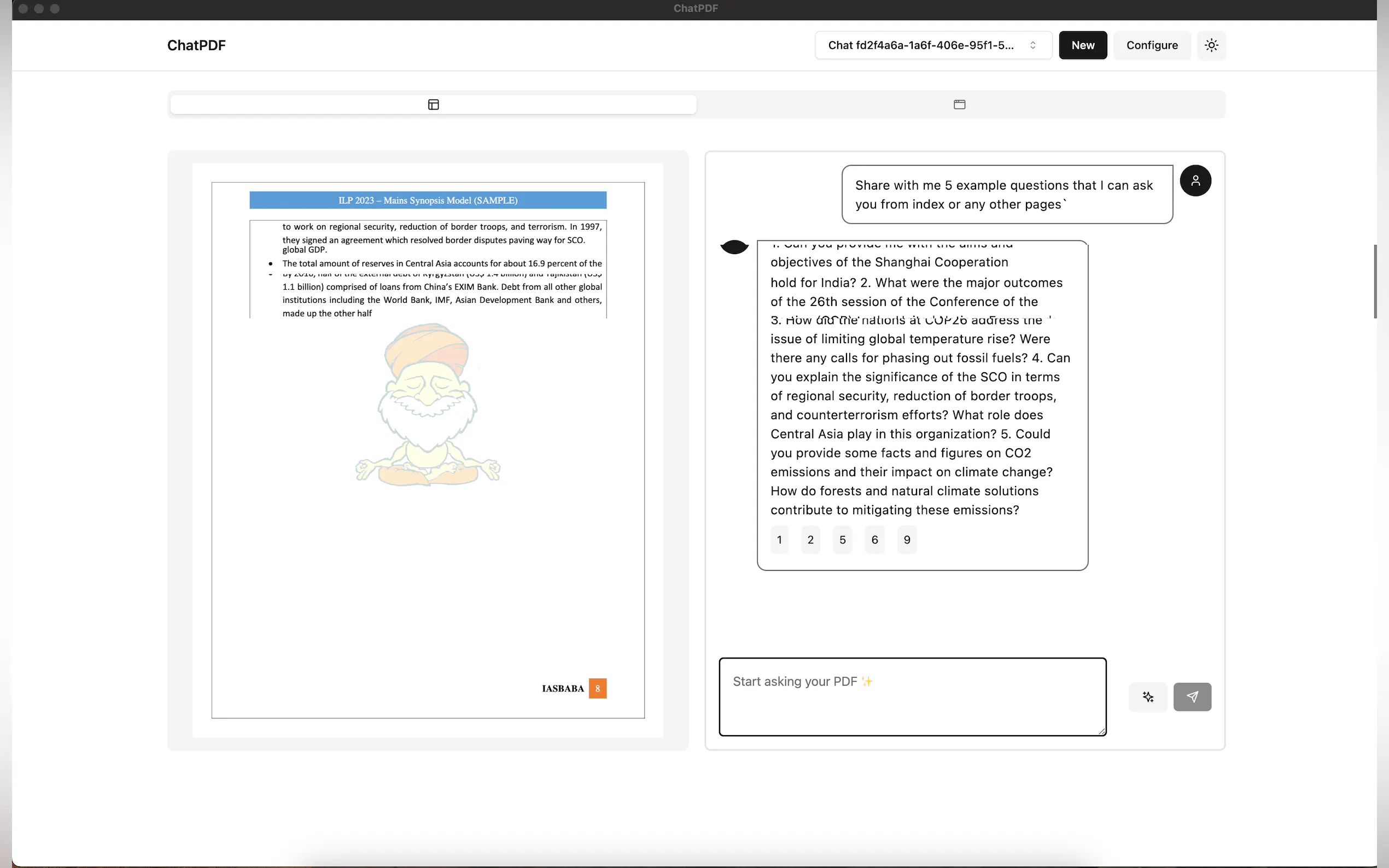1389x868 pixels.
Task: Click the assistant bot avatar icon
Action: point(734,247)
